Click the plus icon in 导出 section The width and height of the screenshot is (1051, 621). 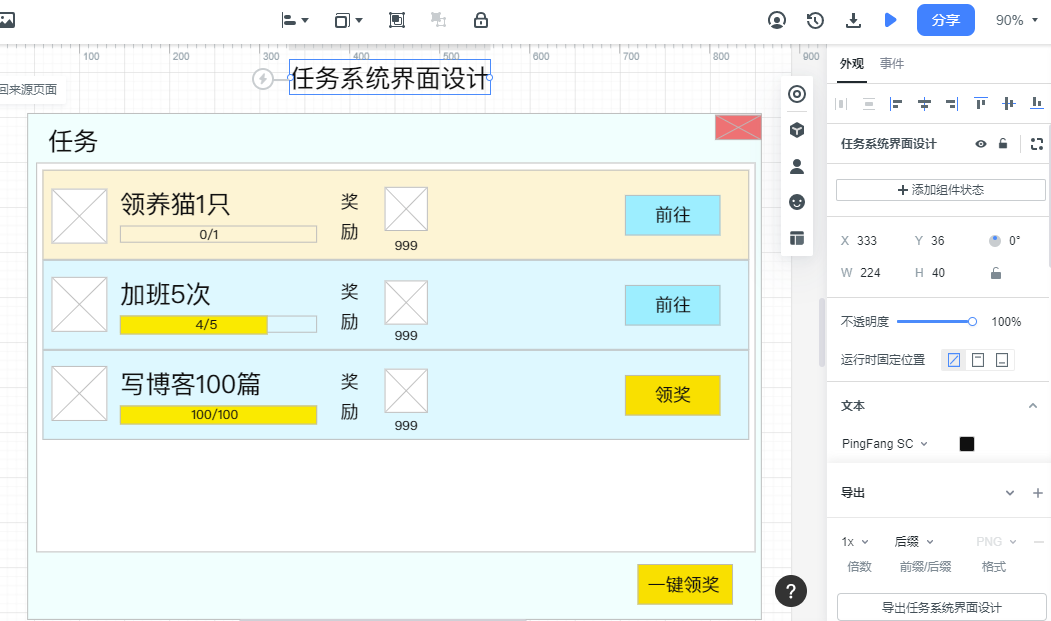1038,493
